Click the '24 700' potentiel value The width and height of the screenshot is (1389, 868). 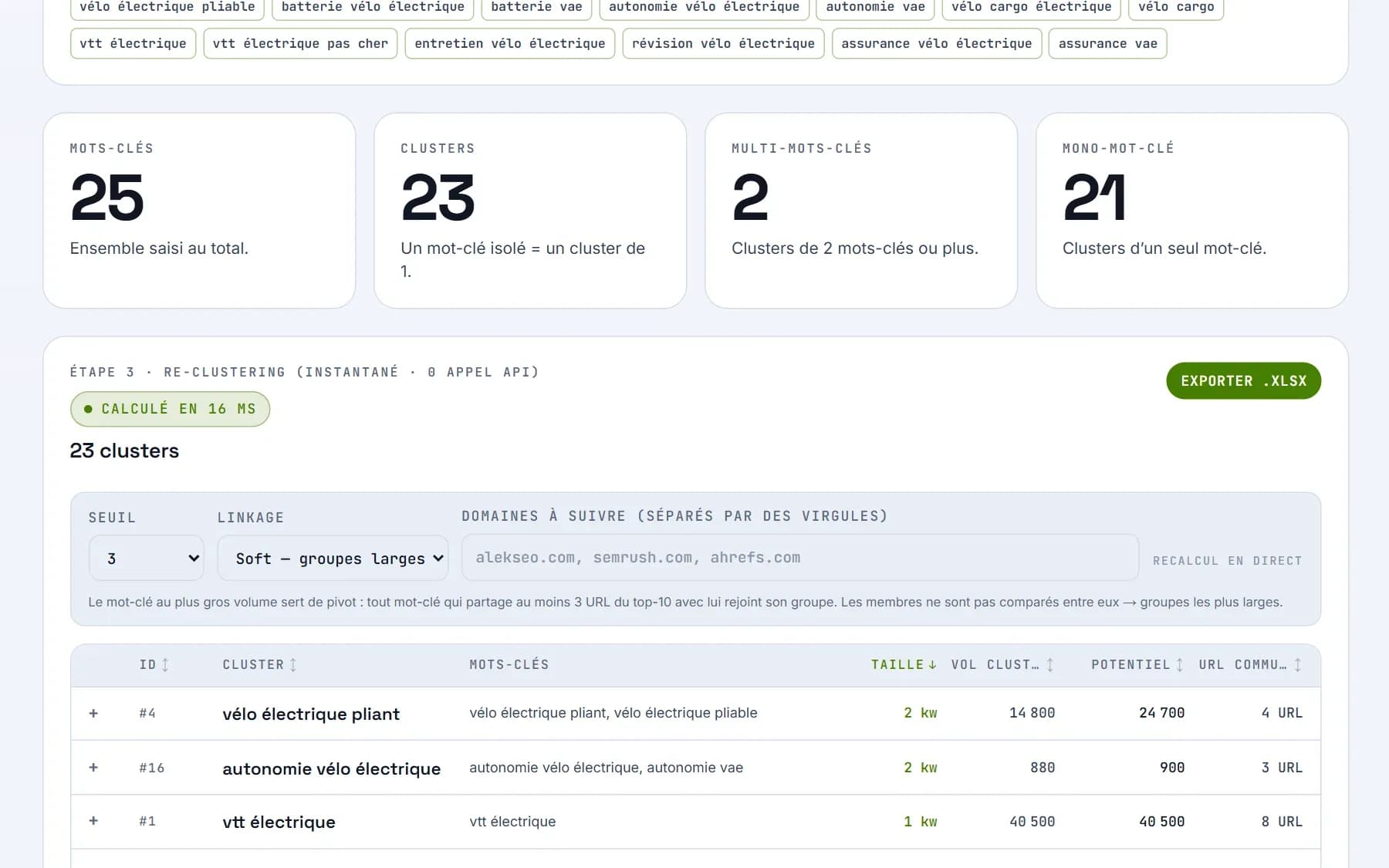(1161, 713)
